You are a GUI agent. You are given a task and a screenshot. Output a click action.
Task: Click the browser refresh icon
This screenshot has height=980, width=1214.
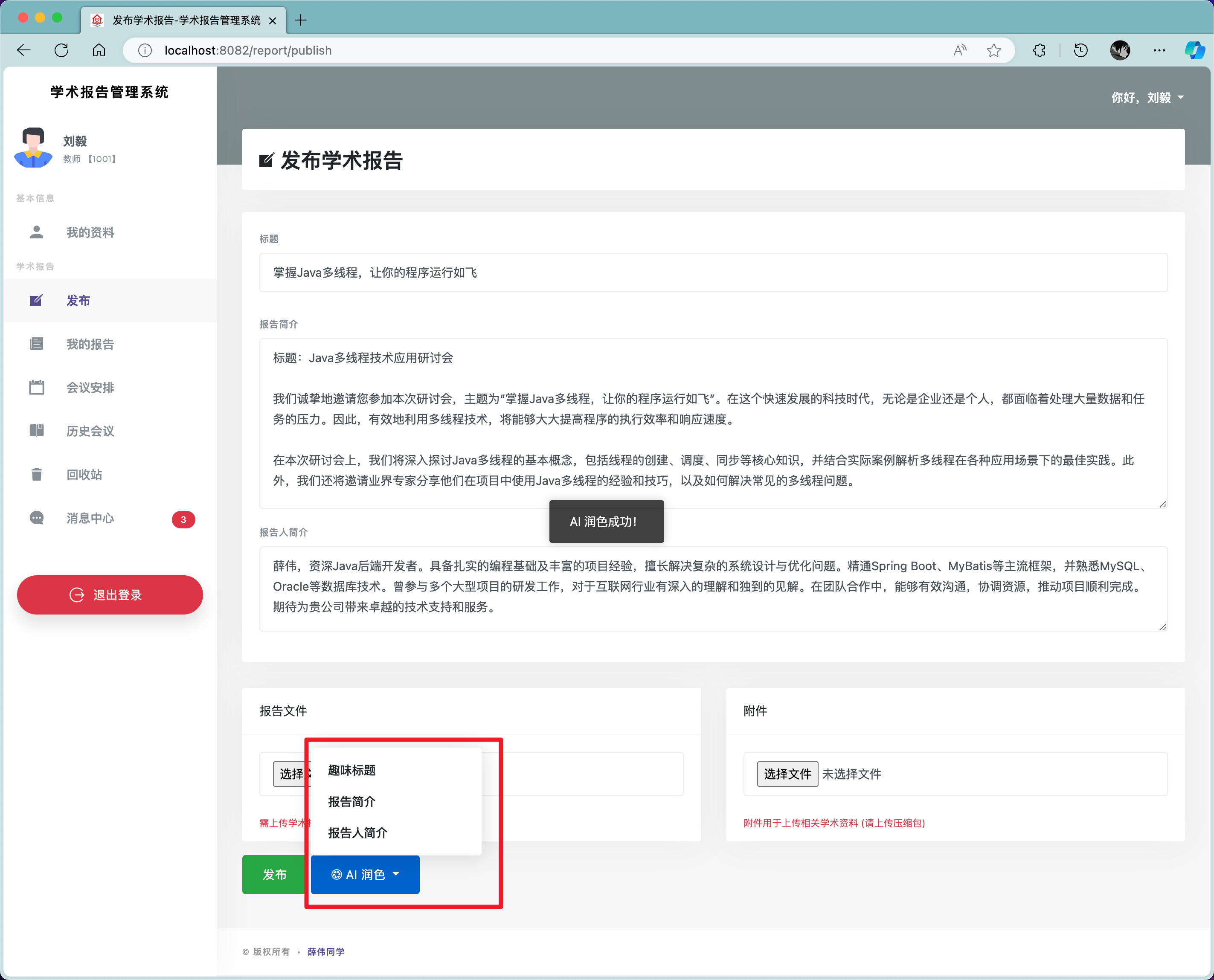[61, 50]
